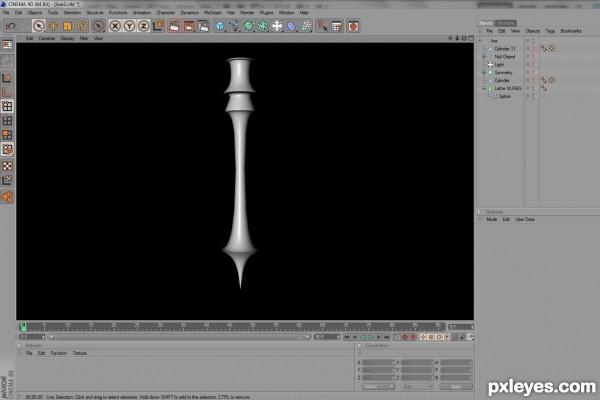Select the Lathe NURBS object
Viewport: 600px width, 400px height.
(x=508, y=88)
